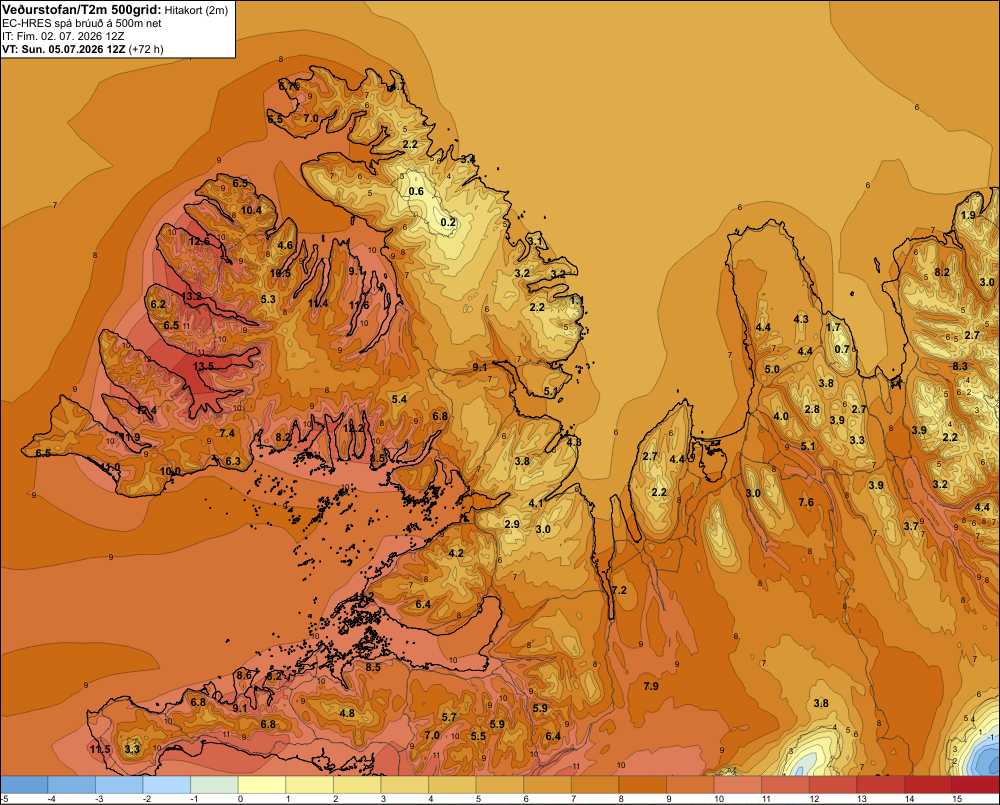
Task: Select the 11.5 reading at the southwest coast
Action: pos(100,749)
